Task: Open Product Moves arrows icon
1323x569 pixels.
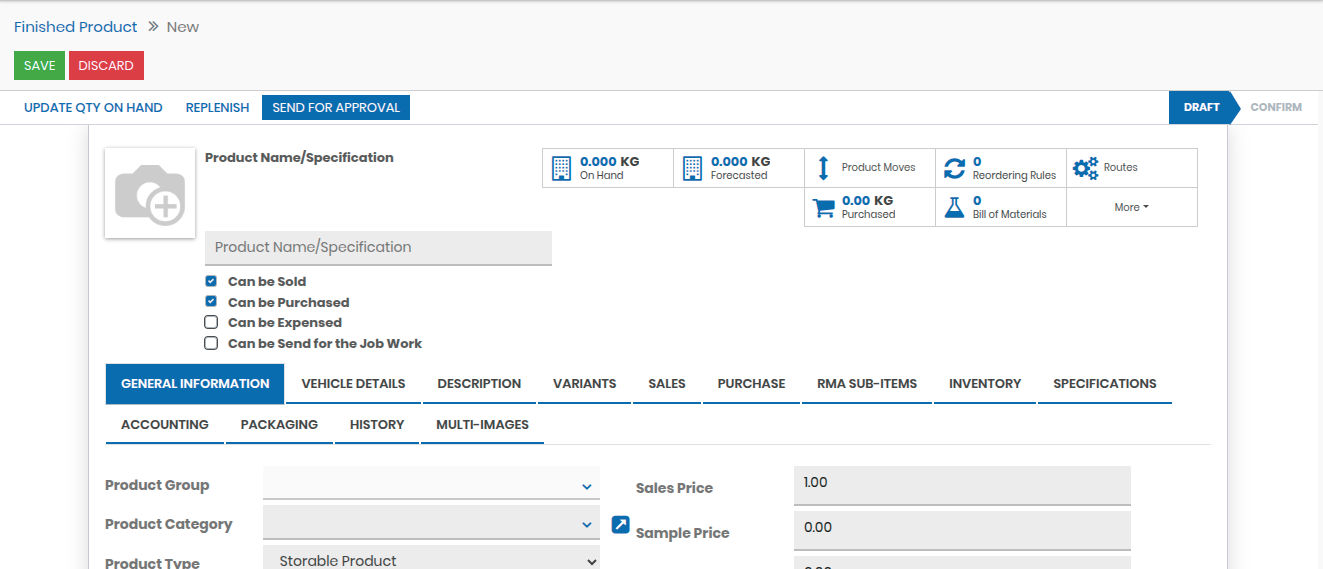Action: pos(823,168)
